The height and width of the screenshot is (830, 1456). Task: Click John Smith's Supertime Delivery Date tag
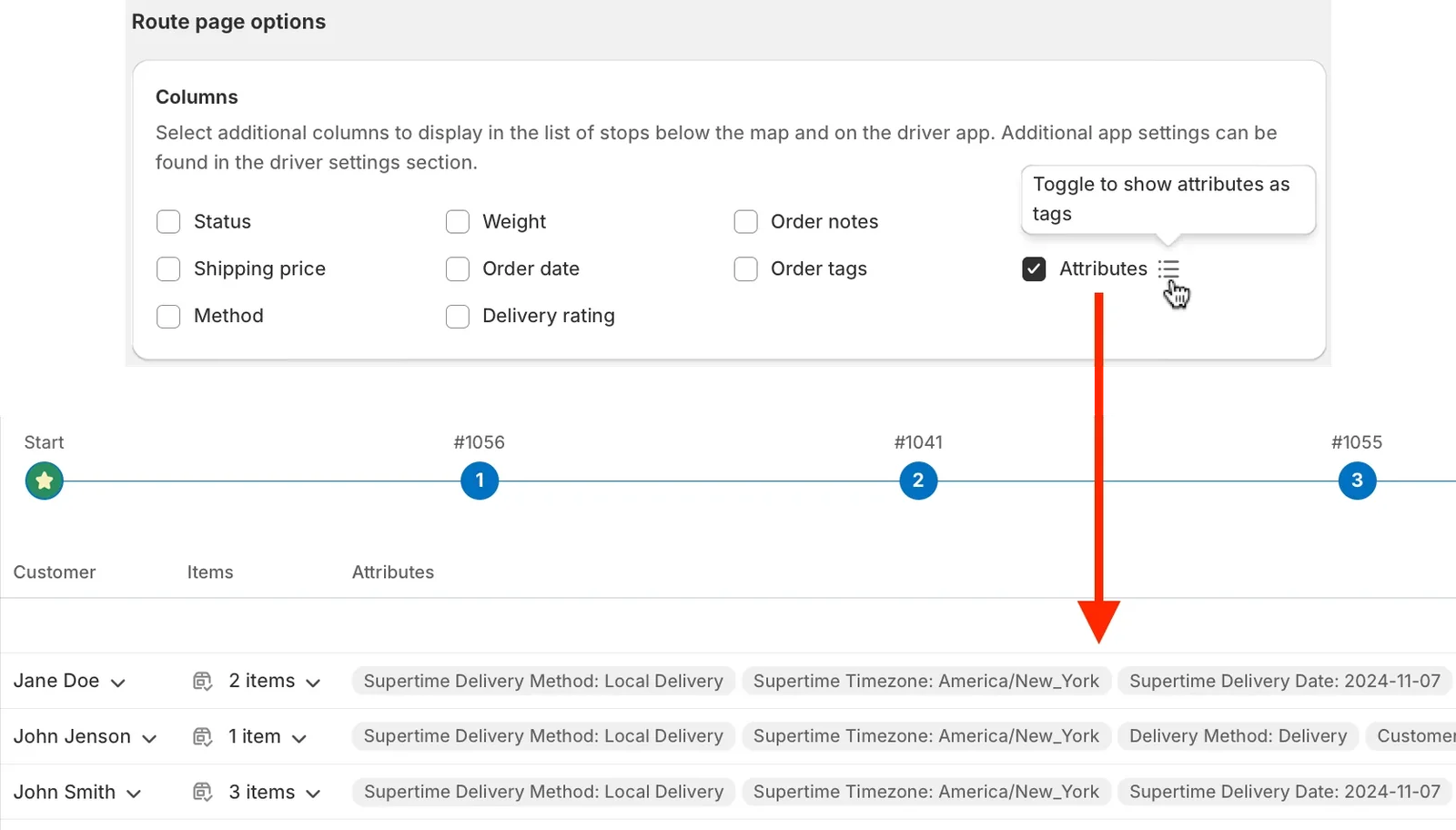point(1285,792)
